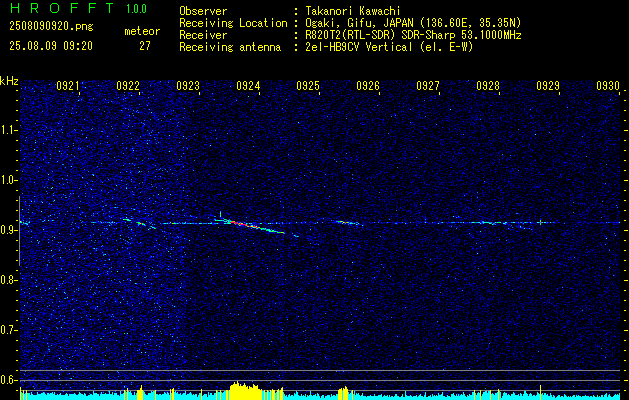Click the date stamp 25.08.09 09:20
This screenshot has width=629, height=400.
(x=51, y=46)
